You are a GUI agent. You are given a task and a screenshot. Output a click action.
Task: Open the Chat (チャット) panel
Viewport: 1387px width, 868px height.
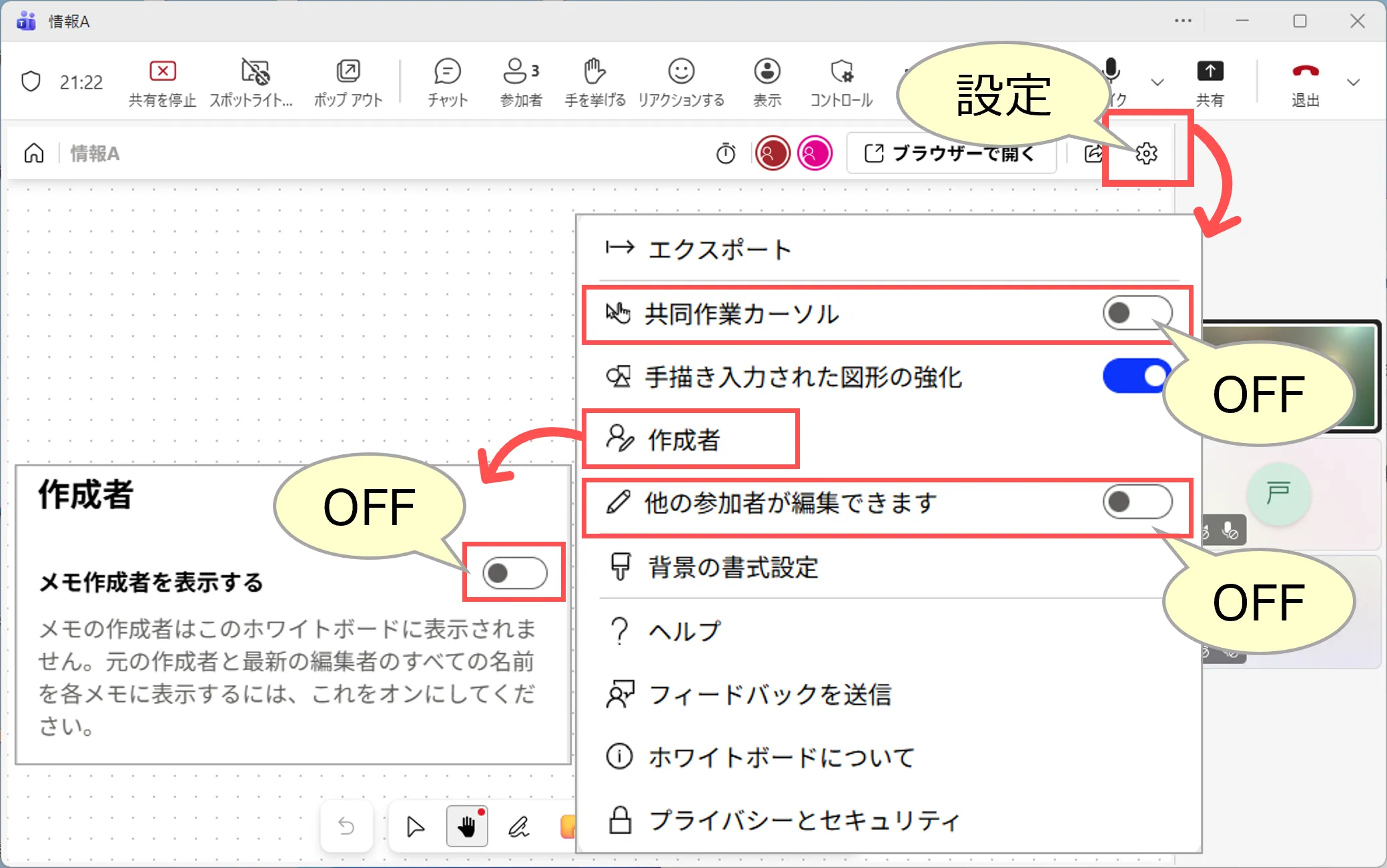[447, 71]
